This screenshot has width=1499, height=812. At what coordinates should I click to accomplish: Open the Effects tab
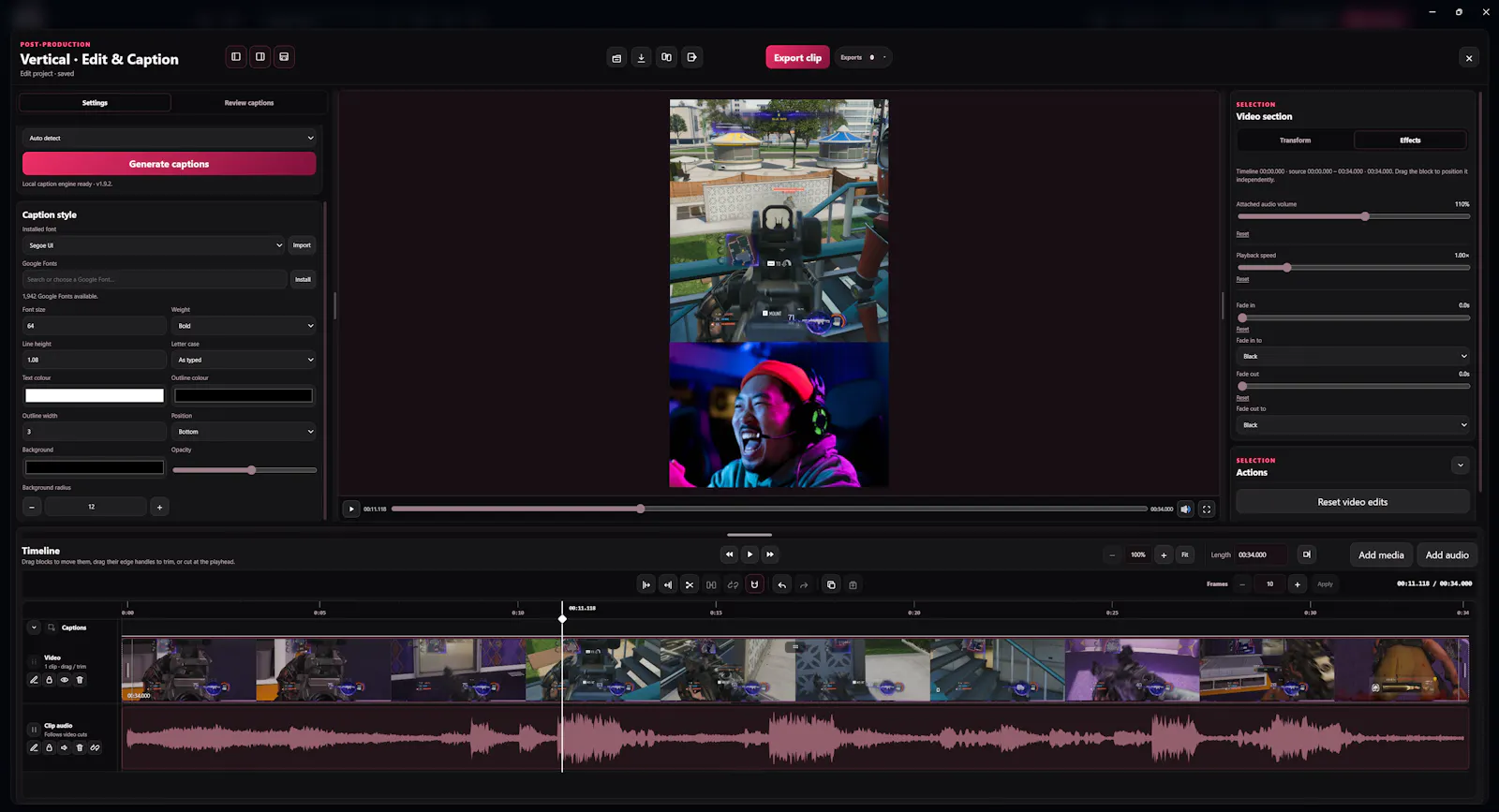pos(1410,140)
